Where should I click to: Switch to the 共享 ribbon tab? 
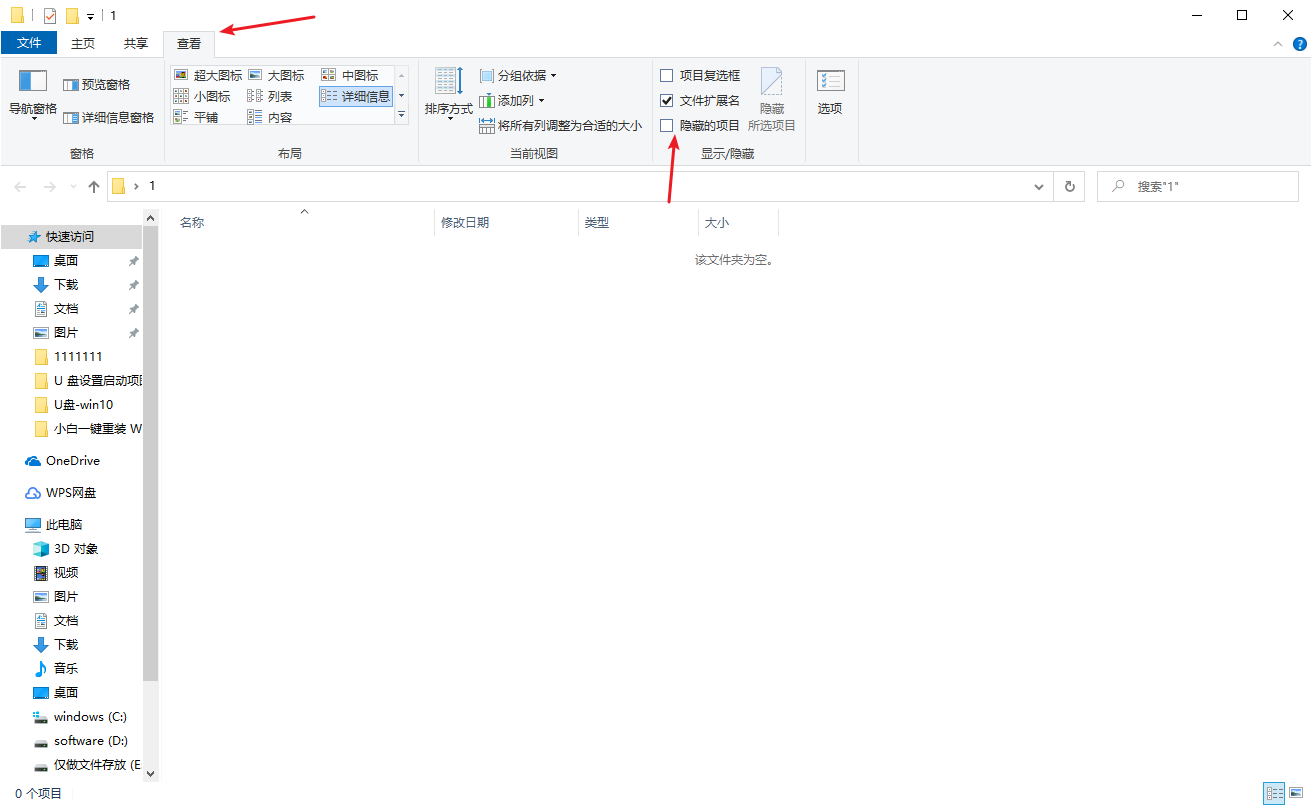(136, 42)
